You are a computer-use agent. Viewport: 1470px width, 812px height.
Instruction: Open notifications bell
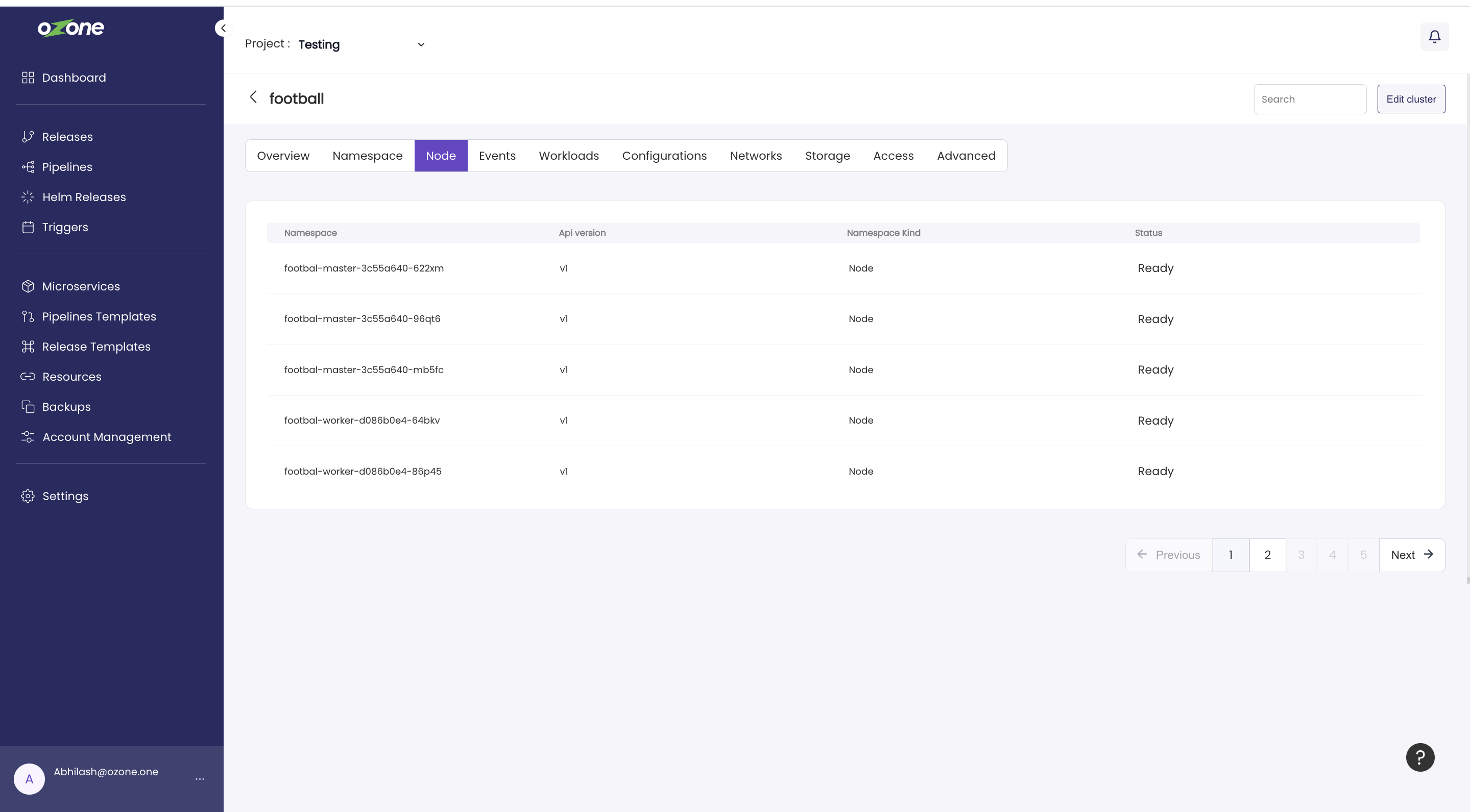pos(1434,37)
